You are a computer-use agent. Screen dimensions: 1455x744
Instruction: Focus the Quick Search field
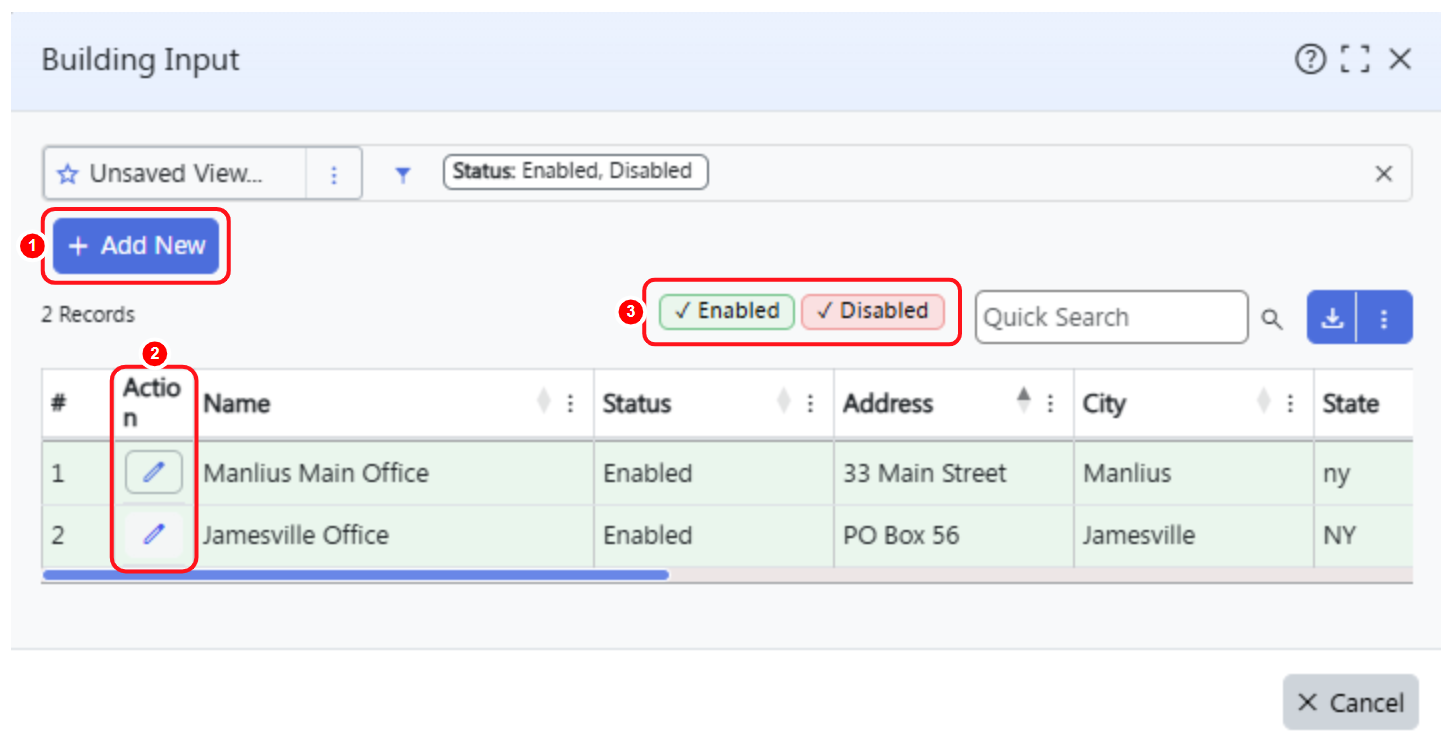(x=1111, y=318)
